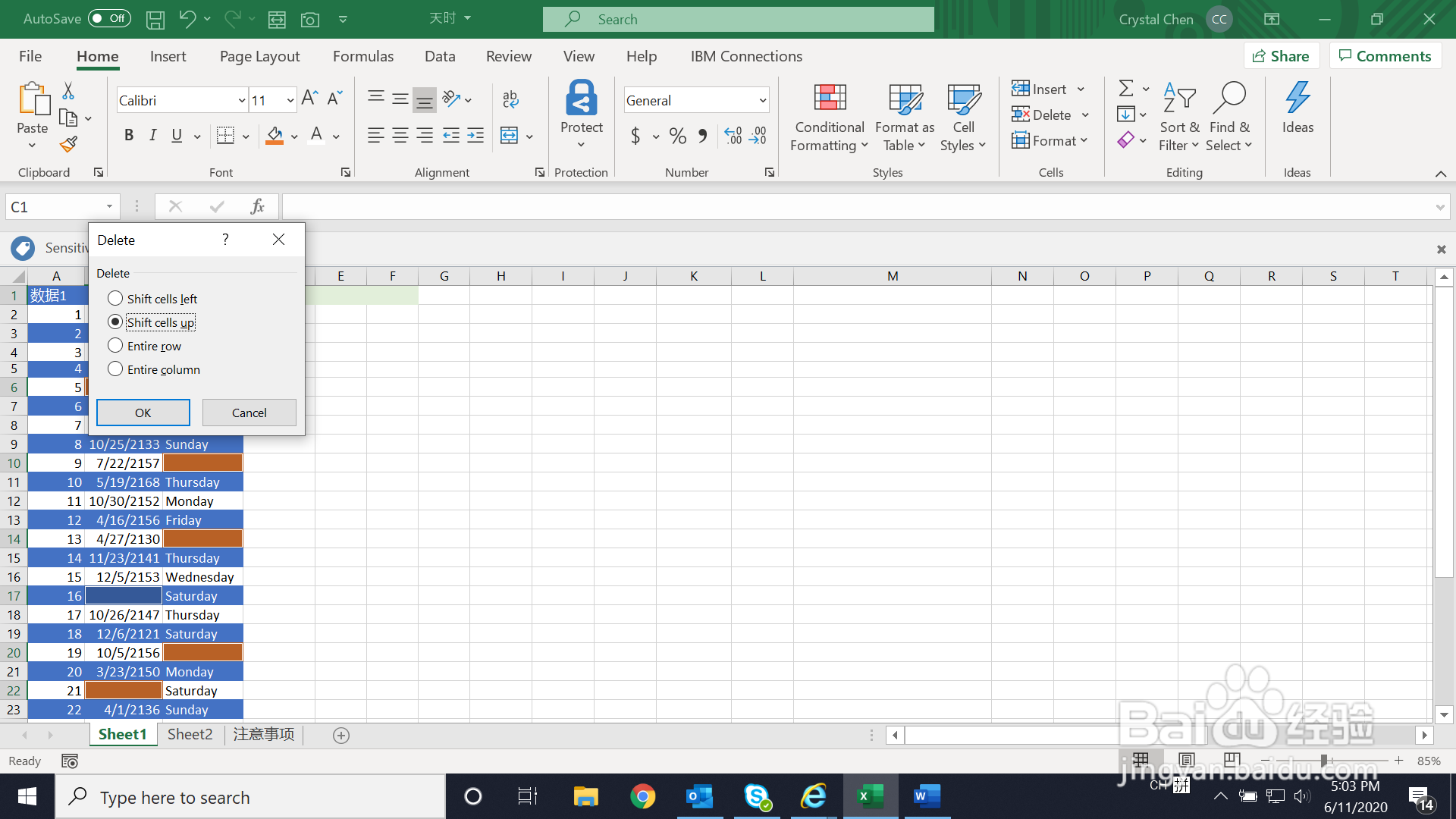Viewport: 1456px width, 819px height.
Task: Click Increase Font Size icon
Action: coord(309,99)
